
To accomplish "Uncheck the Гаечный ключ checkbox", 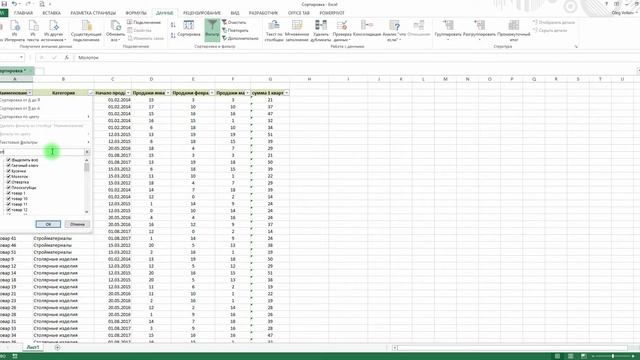I will coord(9,165).
